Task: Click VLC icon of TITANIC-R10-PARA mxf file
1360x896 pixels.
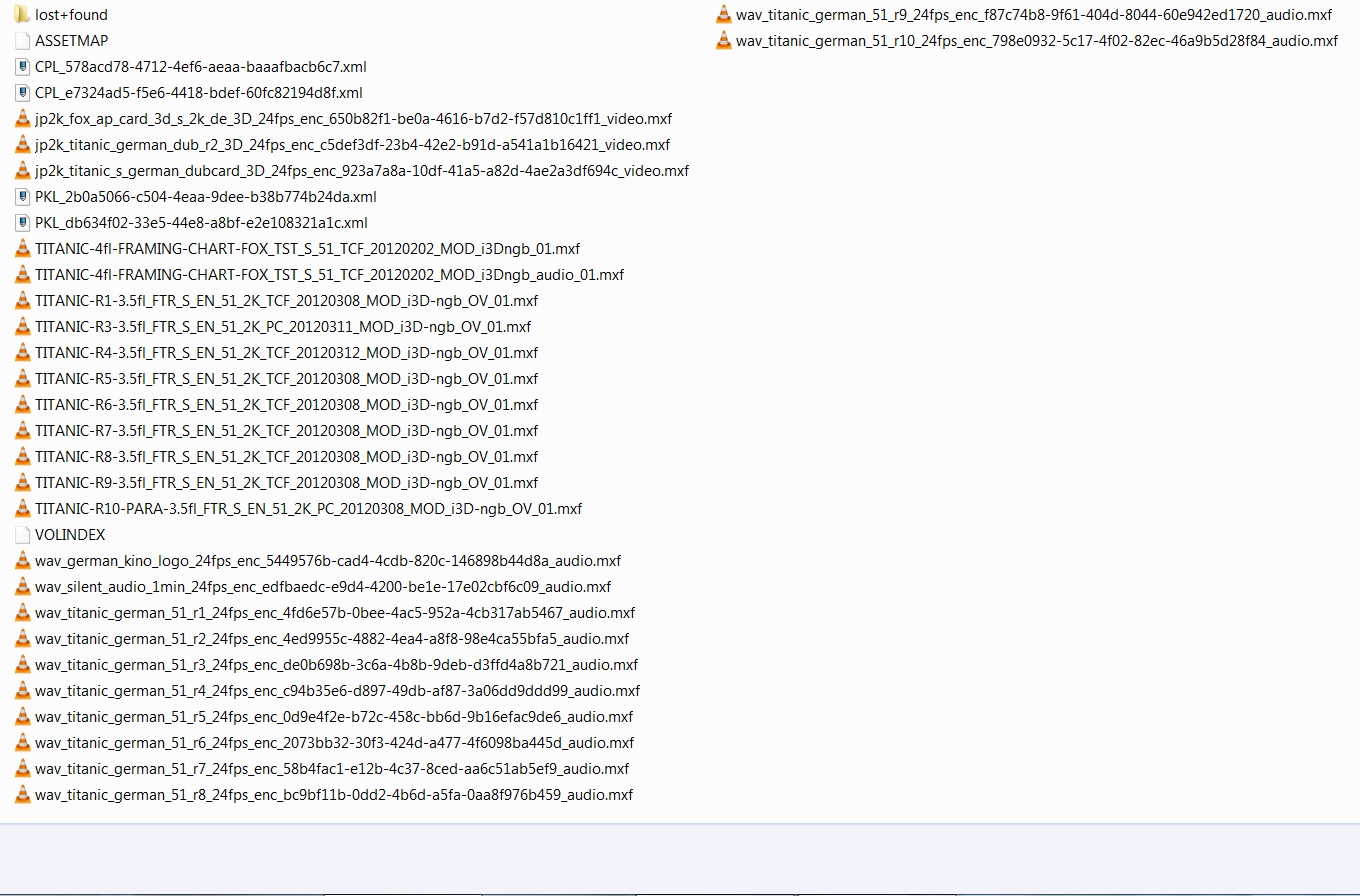Action: click(x=22, y=509)
